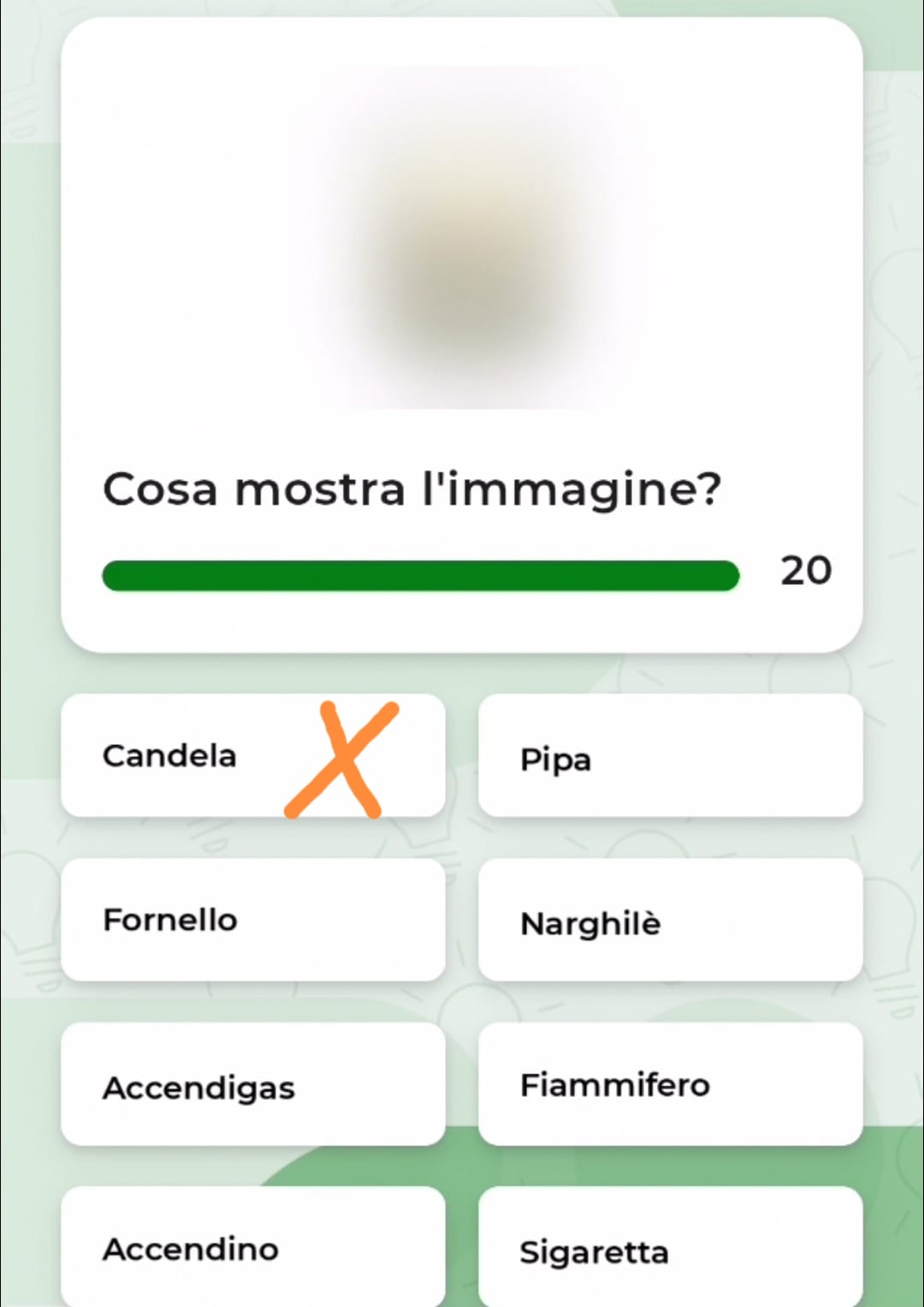Choose Pipa as the answer
Image resolution: width=924 pixels, height=1307 pixels.
coord(670,756)
